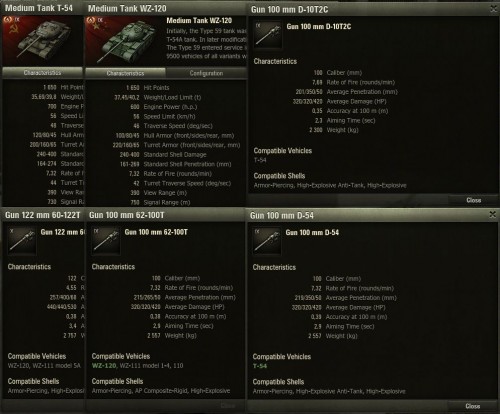Click the Medium Tank WZ-120 title bar
This screenshot has height=414, width=500.
pyautogui.click(x=166, y=8)
